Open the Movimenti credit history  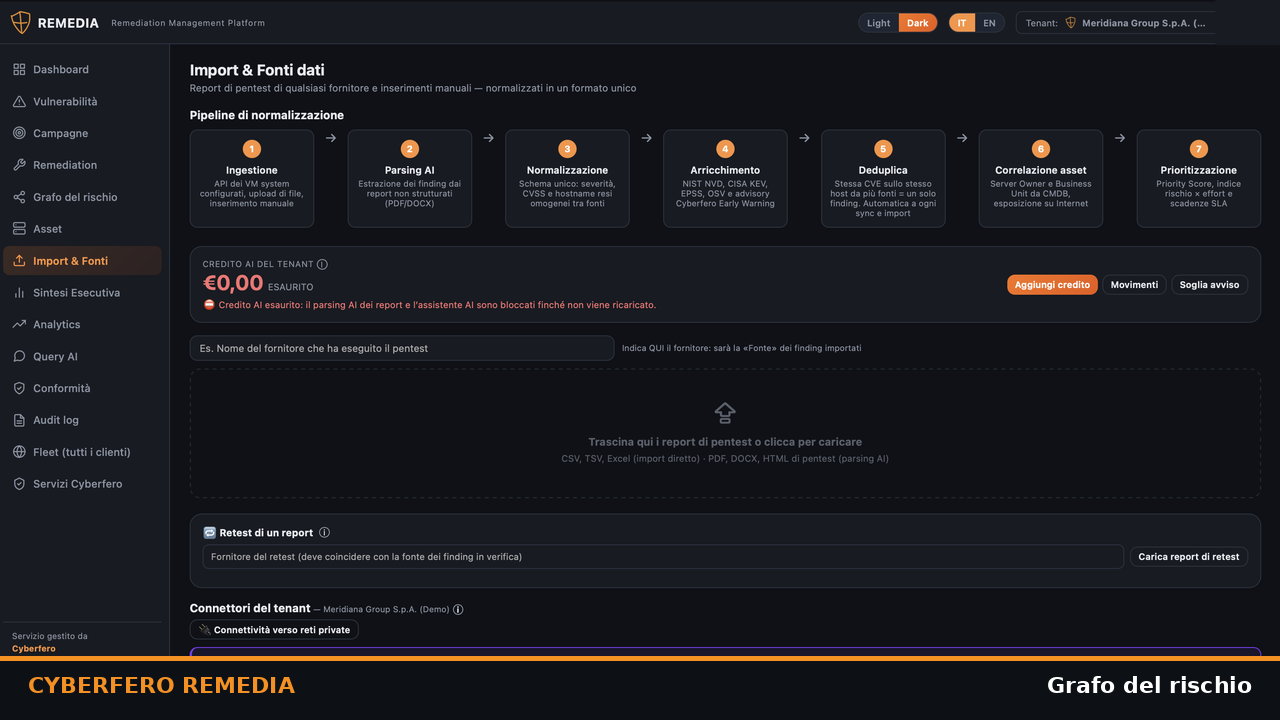(1134, 285)
